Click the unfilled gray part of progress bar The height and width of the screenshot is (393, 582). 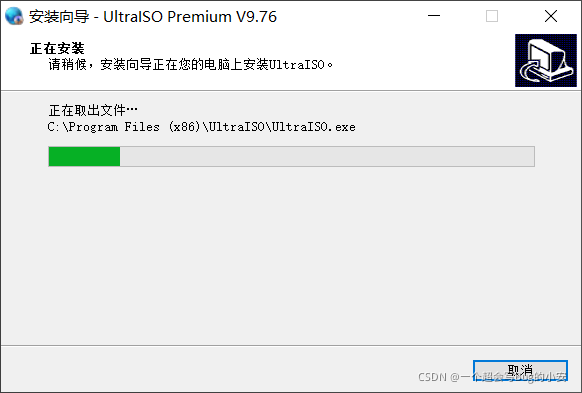pos(327,156)
